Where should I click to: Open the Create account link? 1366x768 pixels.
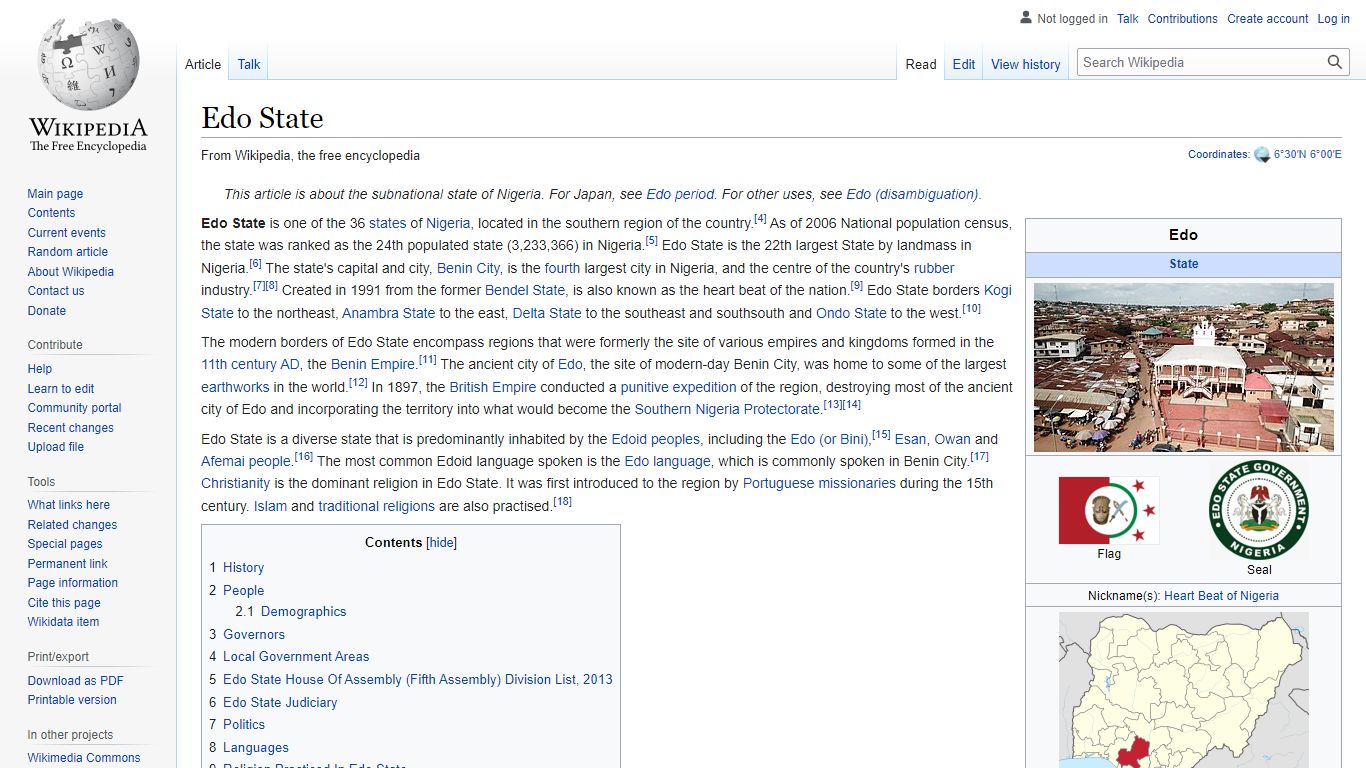coord(1267,19)
